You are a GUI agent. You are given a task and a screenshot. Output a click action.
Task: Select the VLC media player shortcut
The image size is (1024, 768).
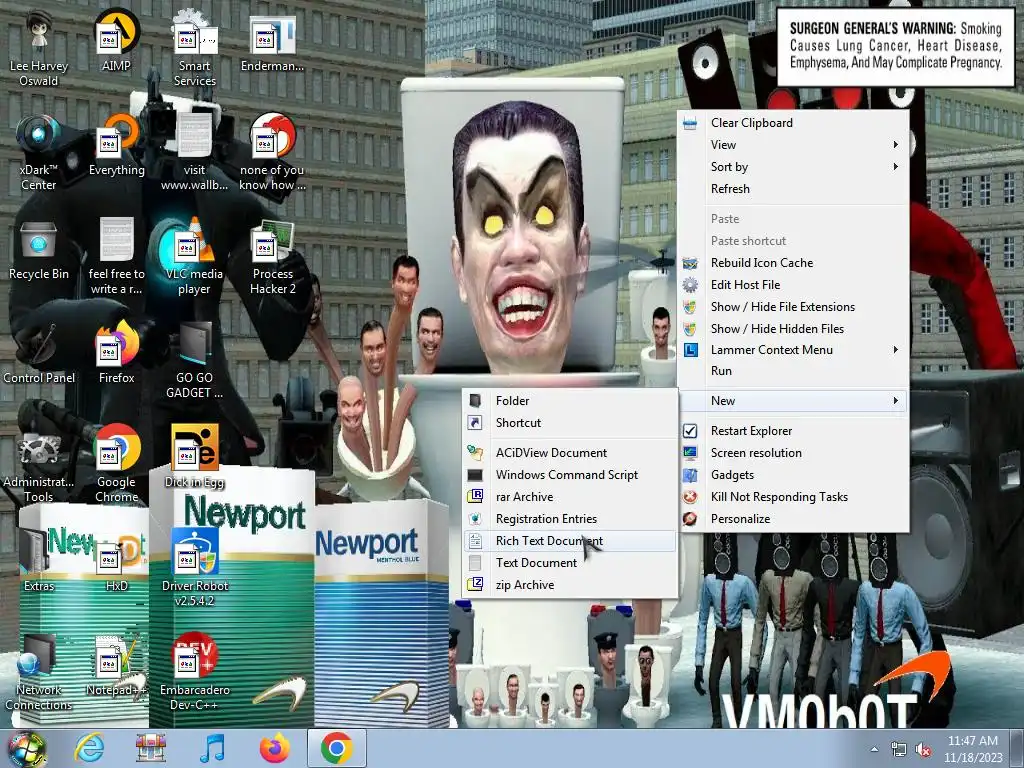tap(194, 257)
